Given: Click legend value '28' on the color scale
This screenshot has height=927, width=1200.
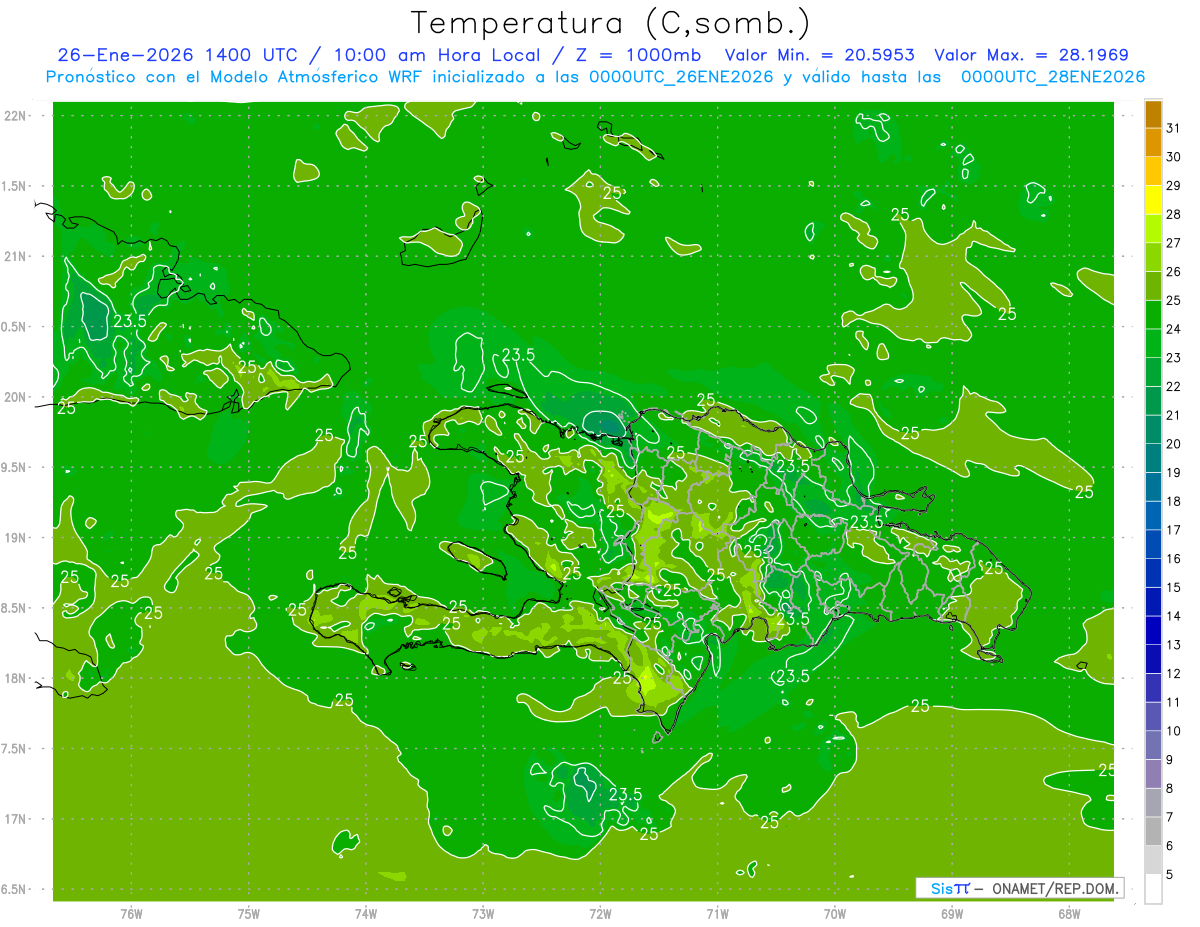Looking at the screenshot, I should (1174, 214).
